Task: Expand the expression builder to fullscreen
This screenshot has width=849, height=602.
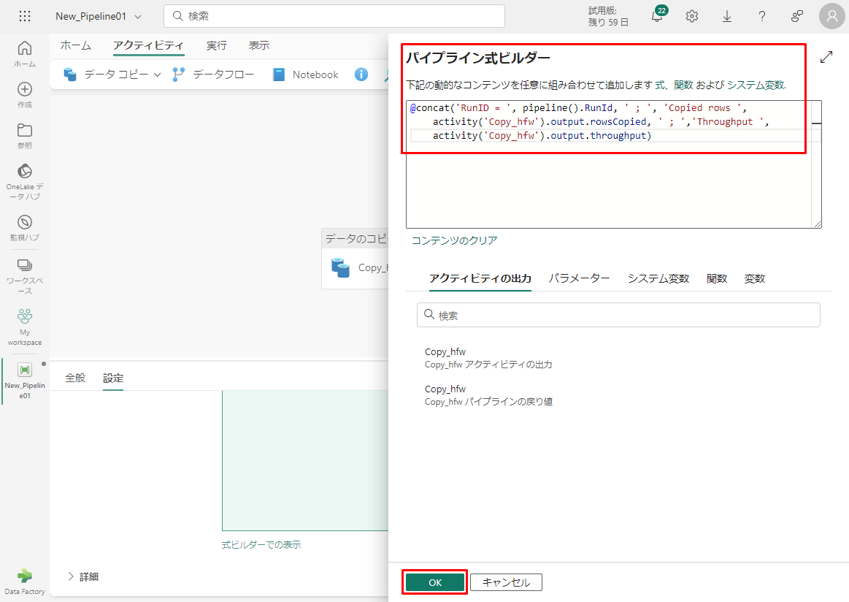Action: [x=826, y=58]
